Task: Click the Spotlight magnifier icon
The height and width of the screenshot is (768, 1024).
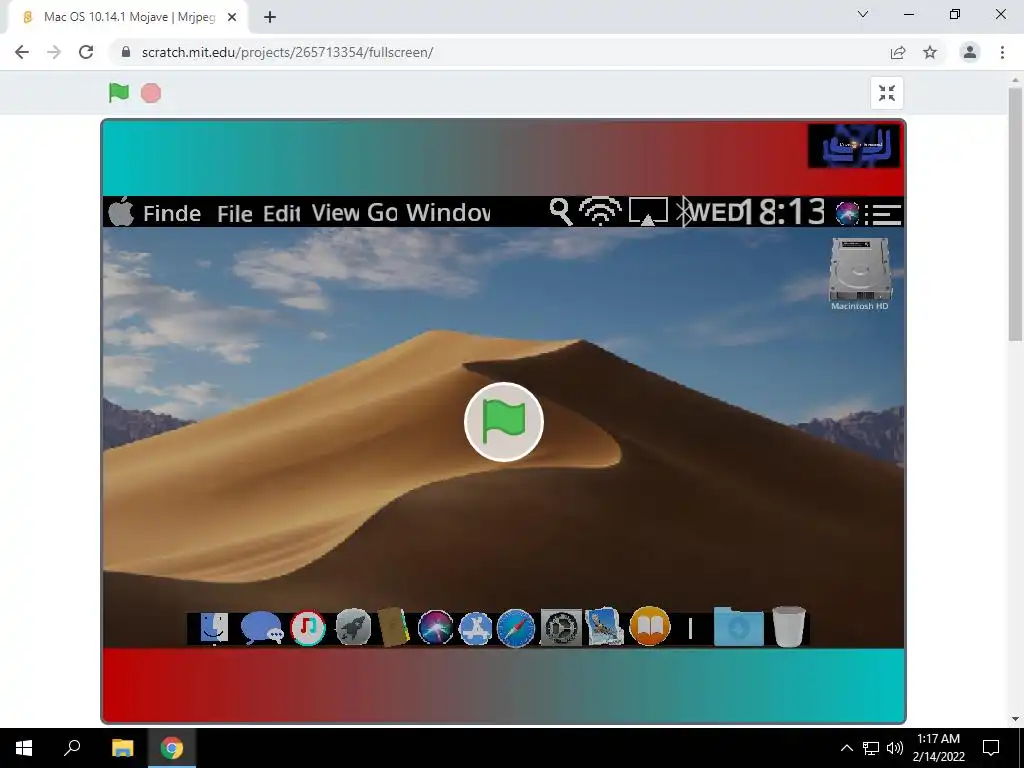Action: coord(560,212)
